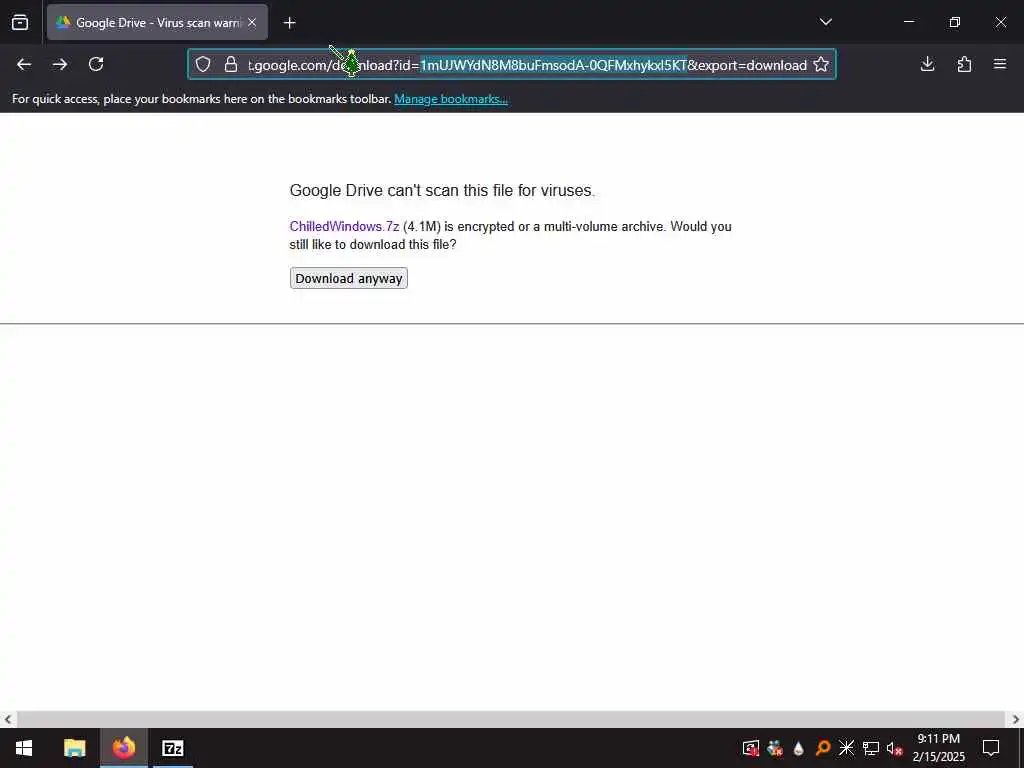
Task: Open the Firefox downloads panel
Action: coord(927,64)
